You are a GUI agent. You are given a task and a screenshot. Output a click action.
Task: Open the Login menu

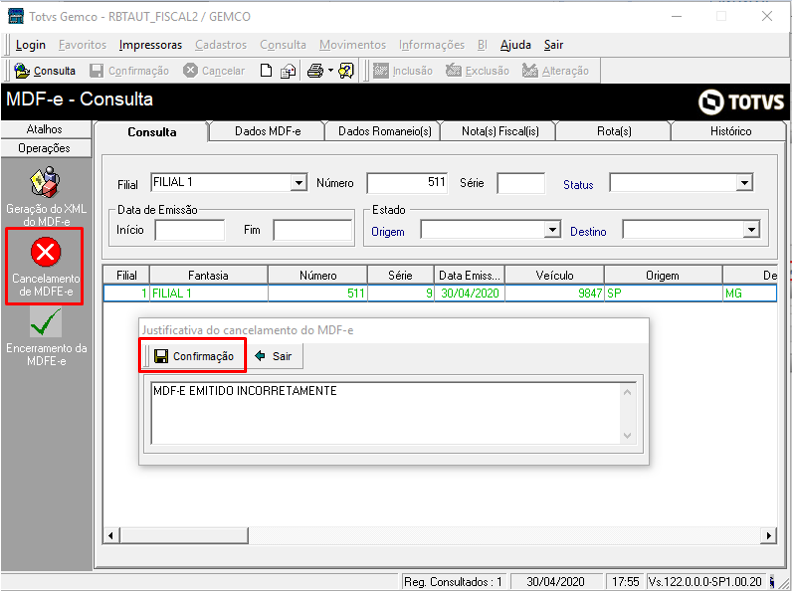(31, 45)
